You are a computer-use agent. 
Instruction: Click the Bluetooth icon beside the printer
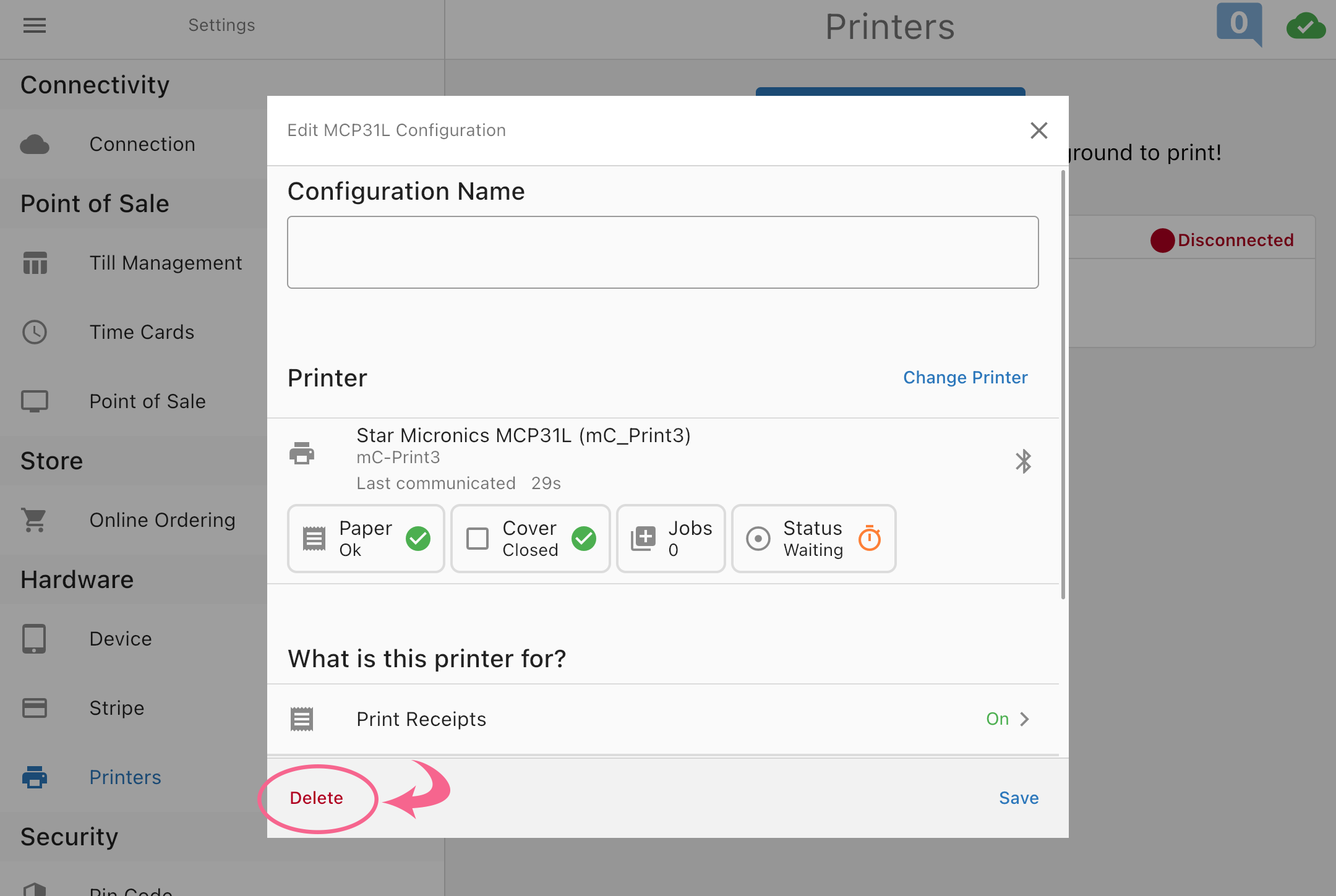pyautogui.click(x=1023, y=461)
